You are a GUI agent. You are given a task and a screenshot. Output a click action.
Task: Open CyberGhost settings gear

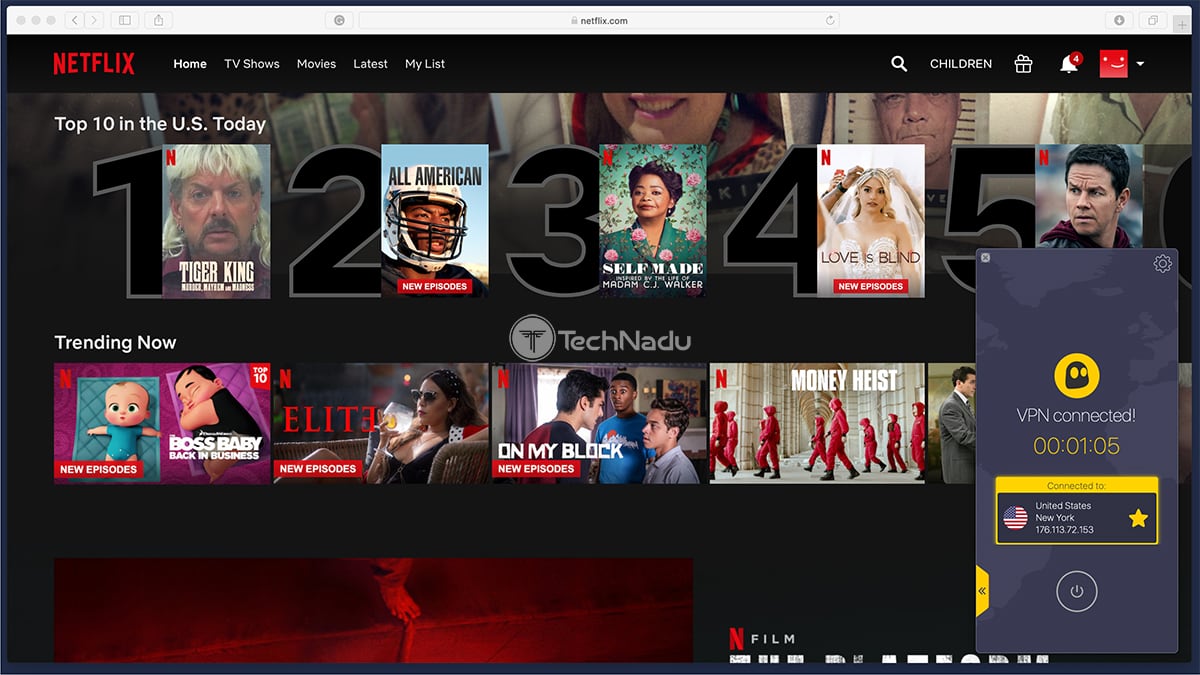click(1162, 264)
